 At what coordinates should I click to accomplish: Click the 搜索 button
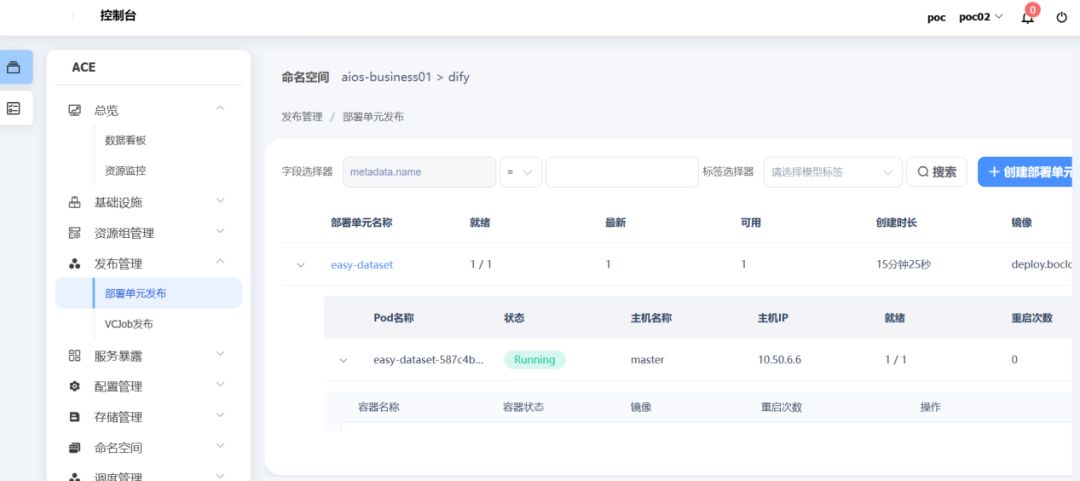[x=937, y=172]
